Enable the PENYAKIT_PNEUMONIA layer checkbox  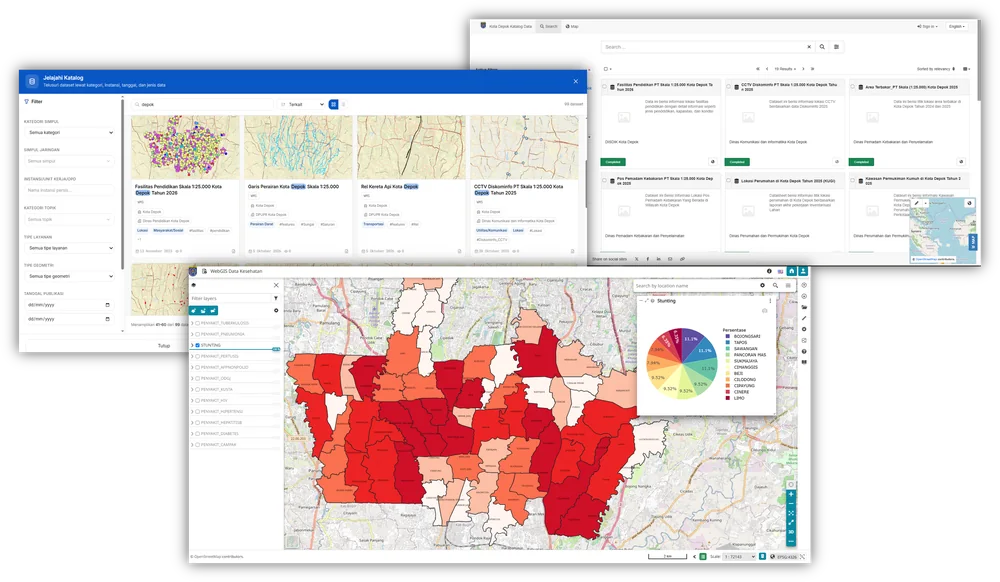coord(198,334)
